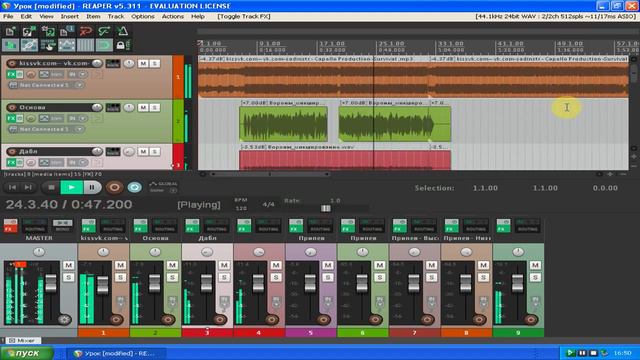Screen dimensions: 640x360
Task: Open the File menu
Action: pos(8,16)
